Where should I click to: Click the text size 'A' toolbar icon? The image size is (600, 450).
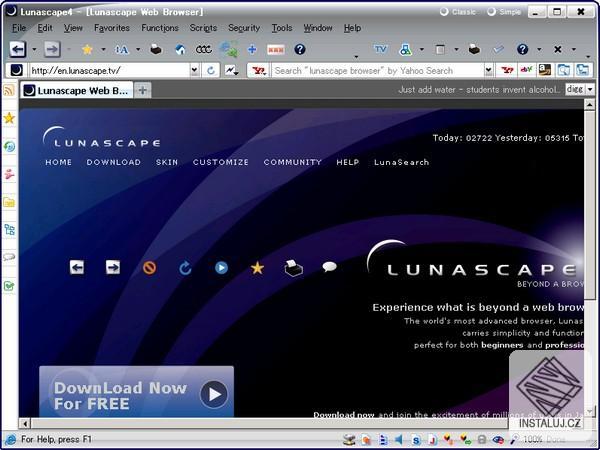click(122, 49)
